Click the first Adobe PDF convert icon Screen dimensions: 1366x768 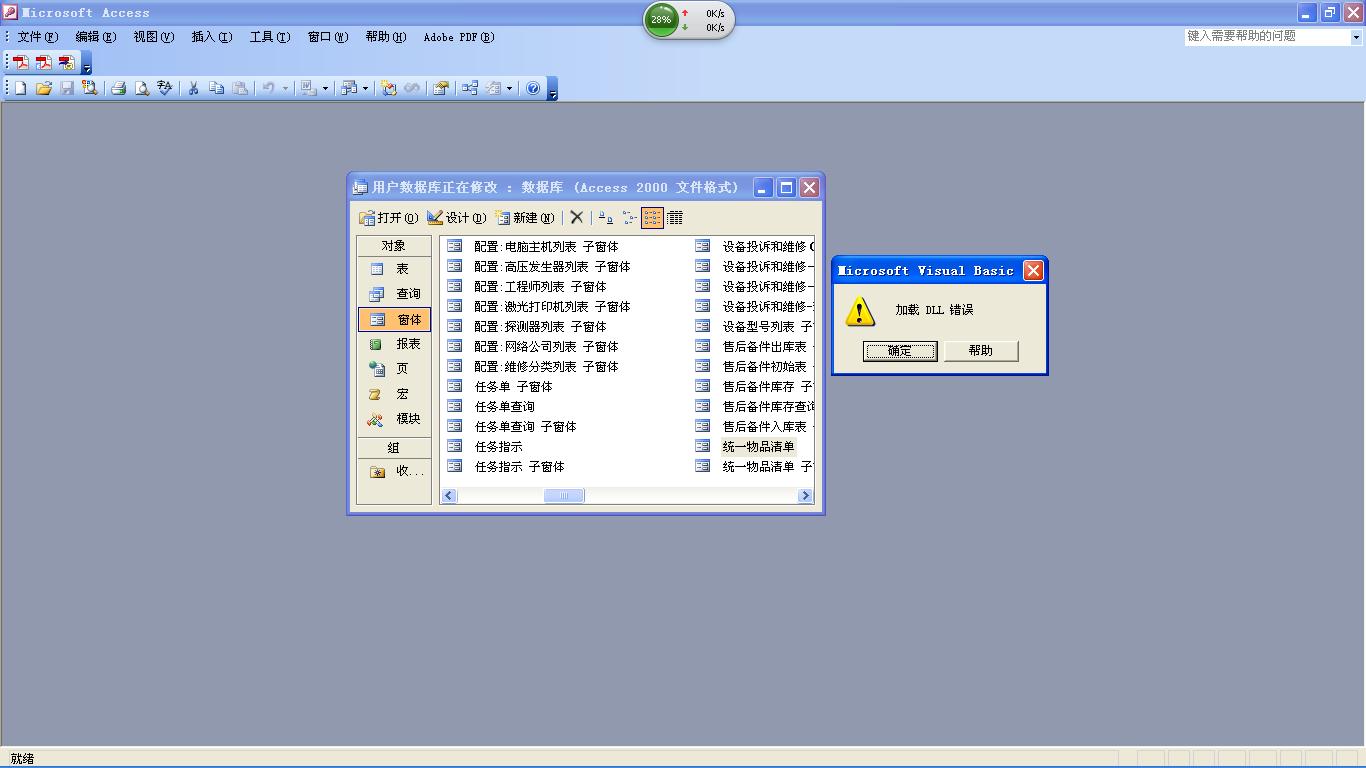coord(20,63)
